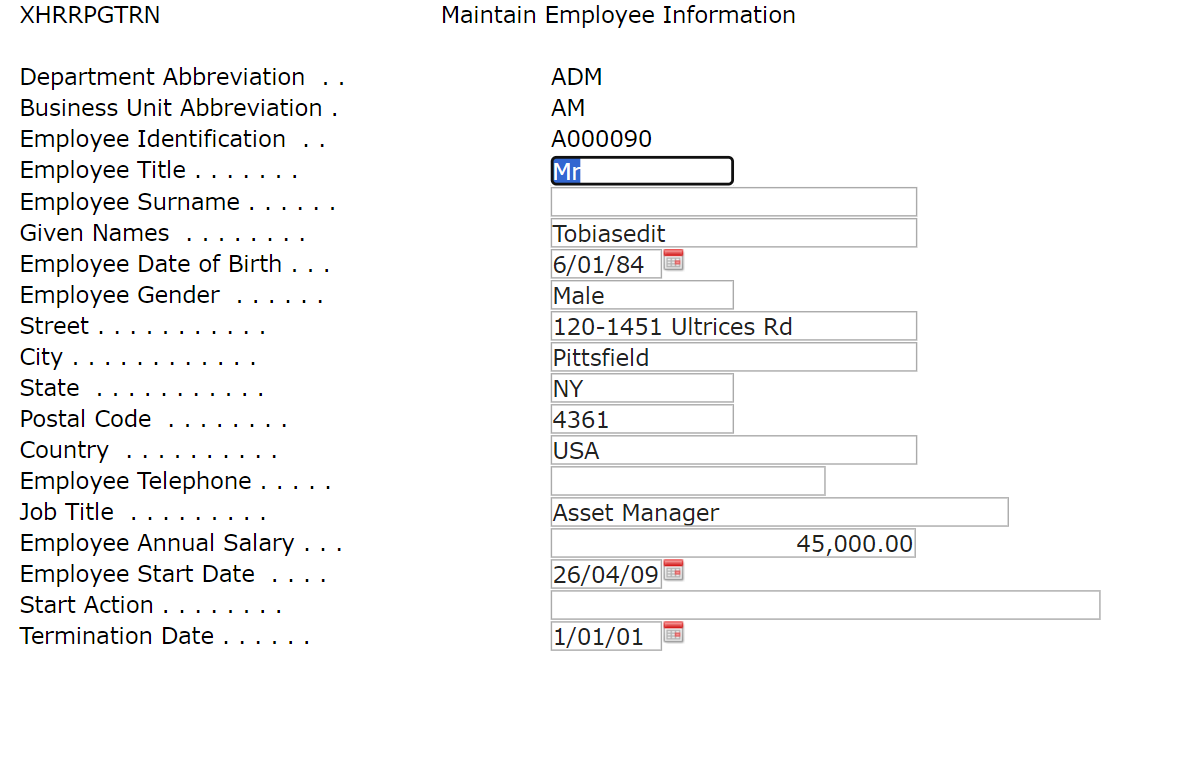Click the Employee Title field
Image resolution: width=1194 pixels, height=764 pixels.
click(x=641, y=171)
